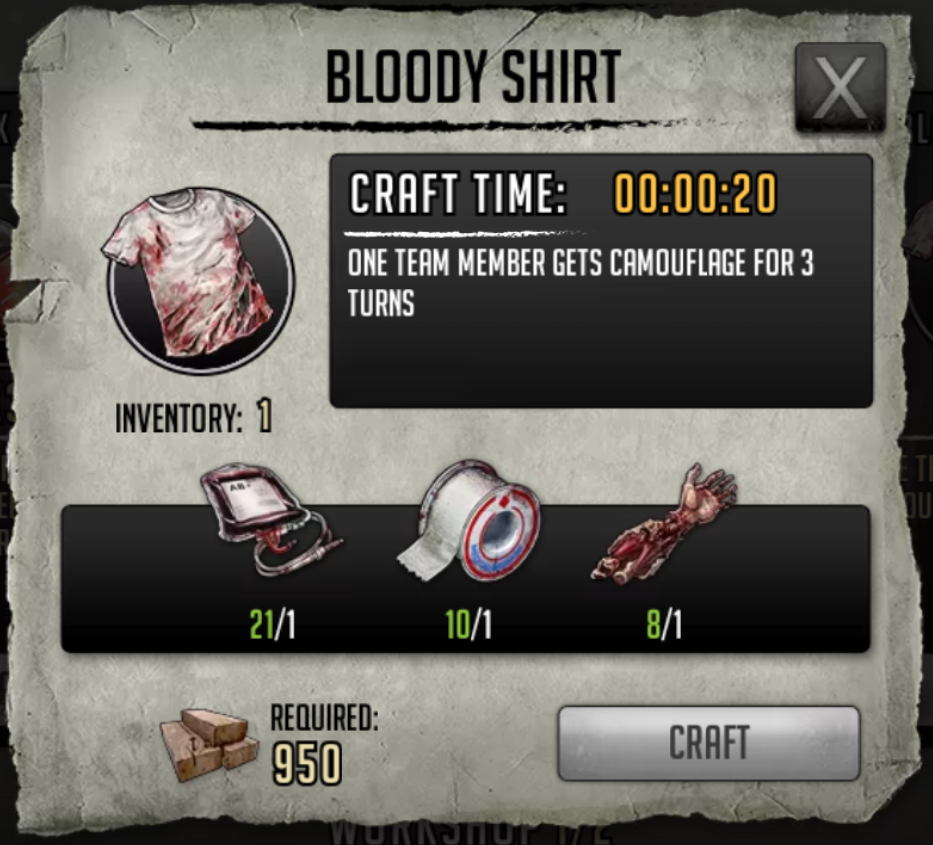Image resolution: width=933 pixels, height=845 pixels.
Task: Click the Workshop text behind the dialog
Action: tap(470, 831)
